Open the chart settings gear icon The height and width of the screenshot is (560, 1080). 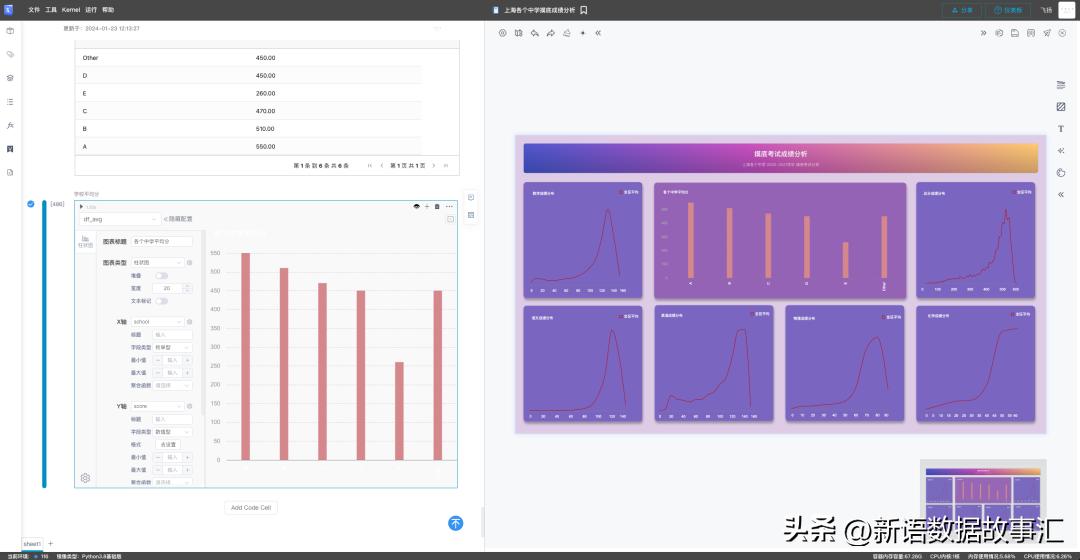(x=85, y=478)
